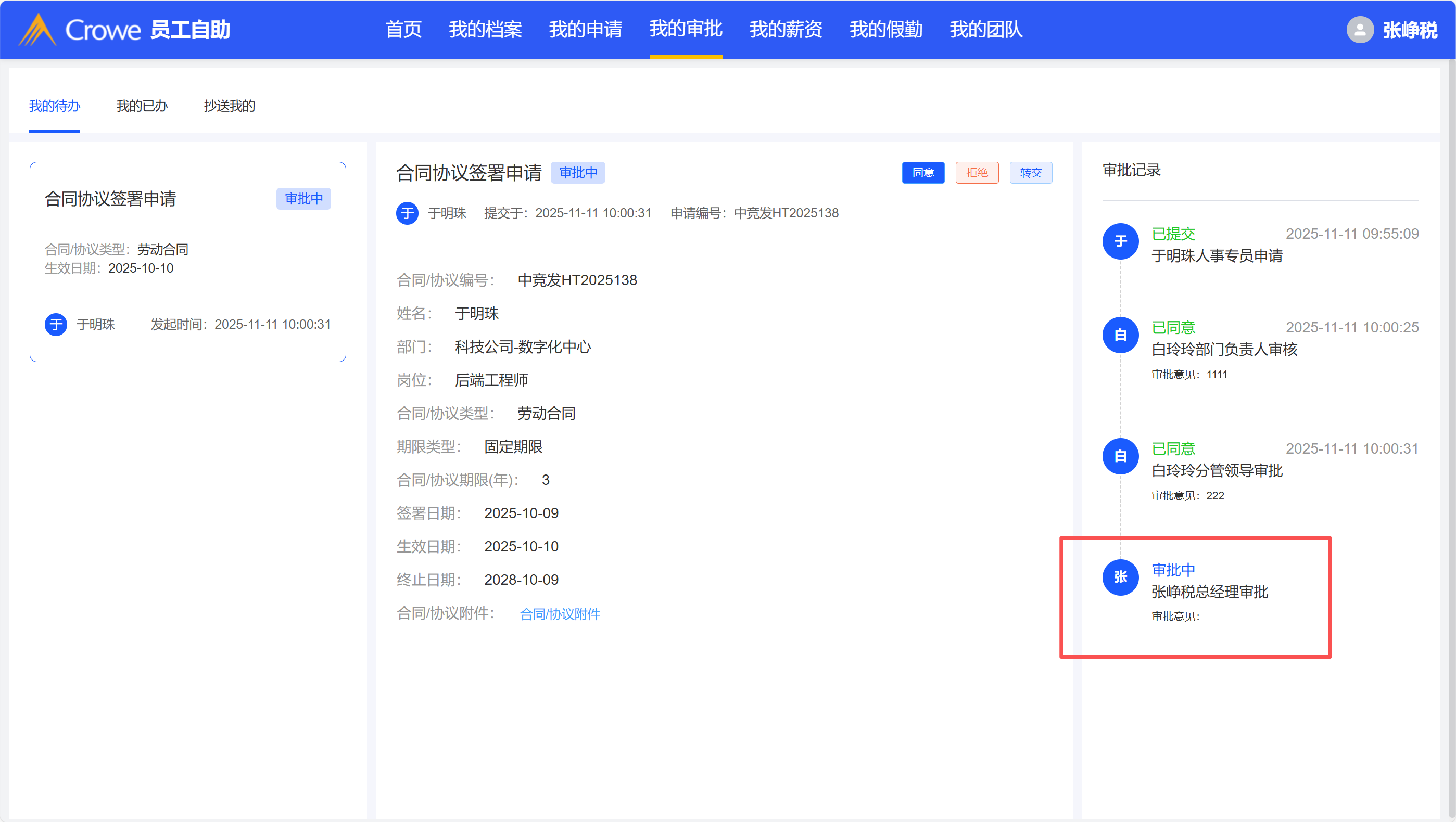Click 于明珠 avatar in the detail header
Screen dimensions: 1456x822
click(x=407, y=213)
